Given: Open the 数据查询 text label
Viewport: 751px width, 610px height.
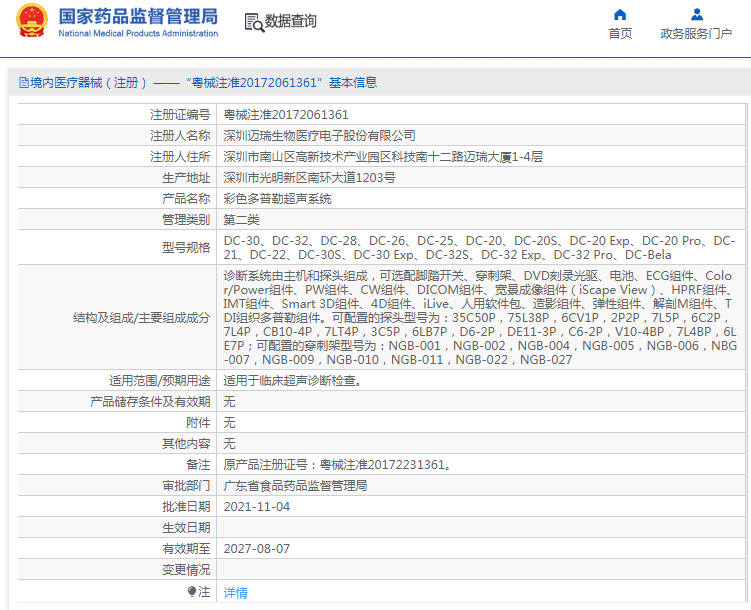Looking at the screenshot, I should coord(292,21).
